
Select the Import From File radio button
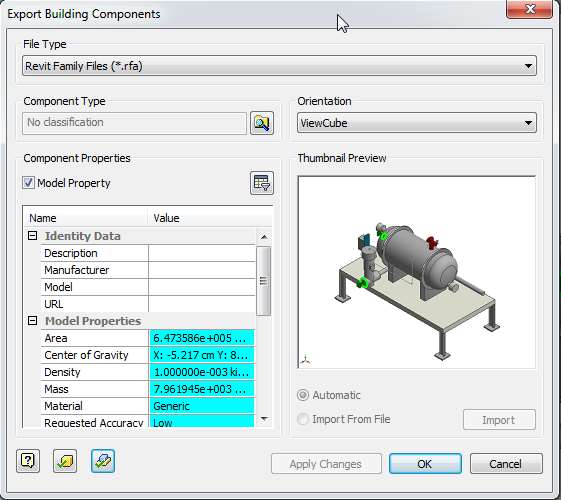(x=303, y=419)
